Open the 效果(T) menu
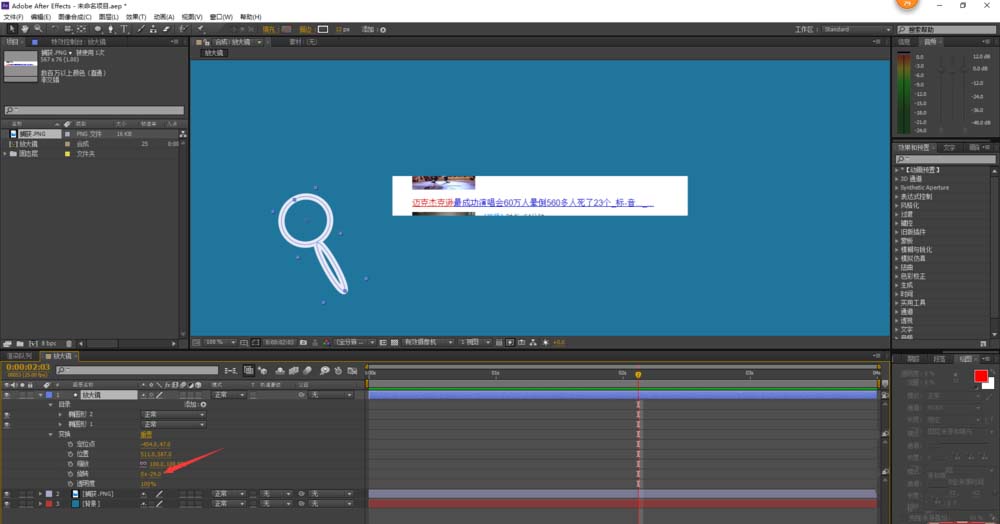Image resolution: width=1000 pixels, height=524 pixels. pyautogui.click(x=136, y=17)
